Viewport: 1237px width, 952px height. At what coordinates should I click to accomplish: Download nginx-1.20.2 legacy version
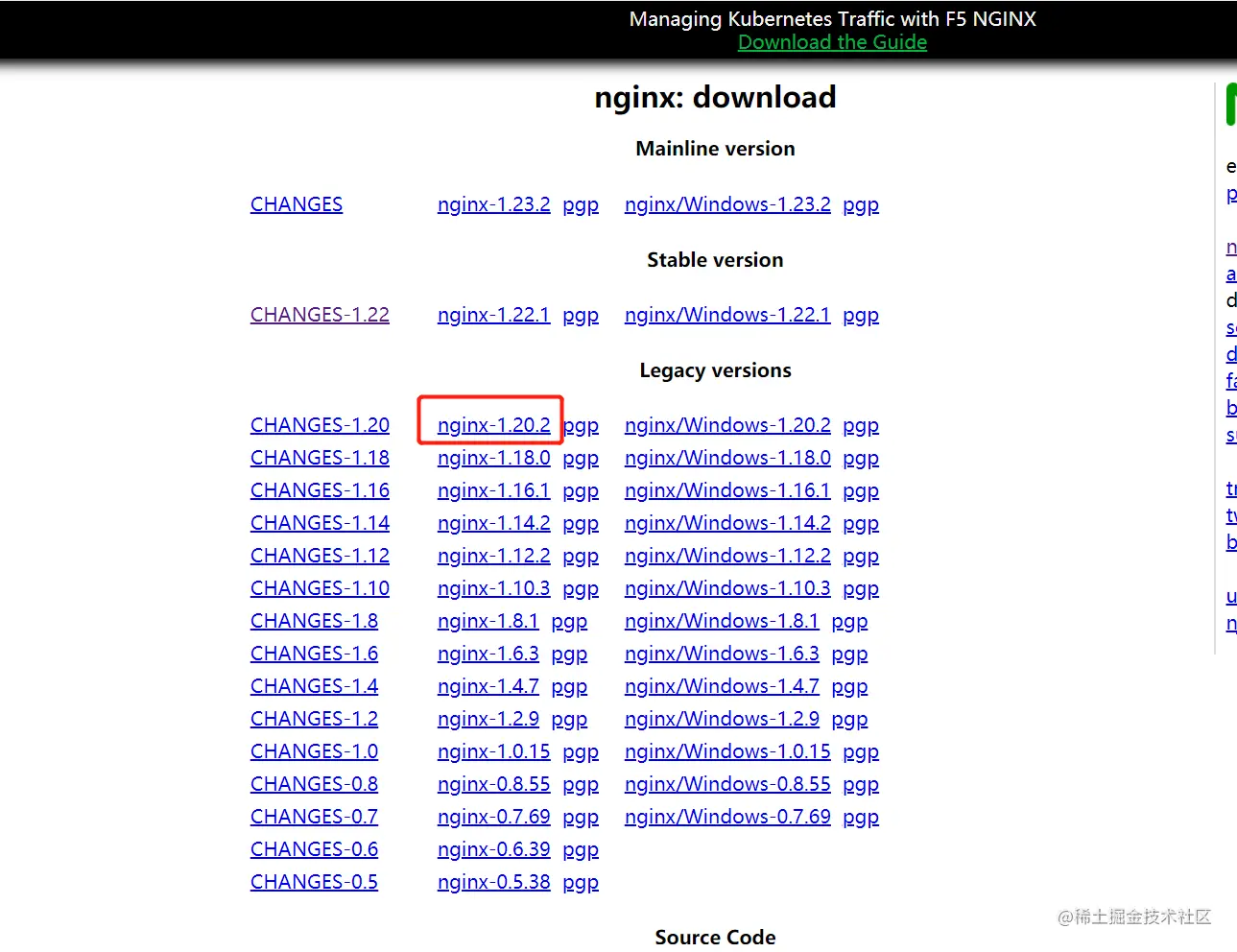click(x=494, y=425)
